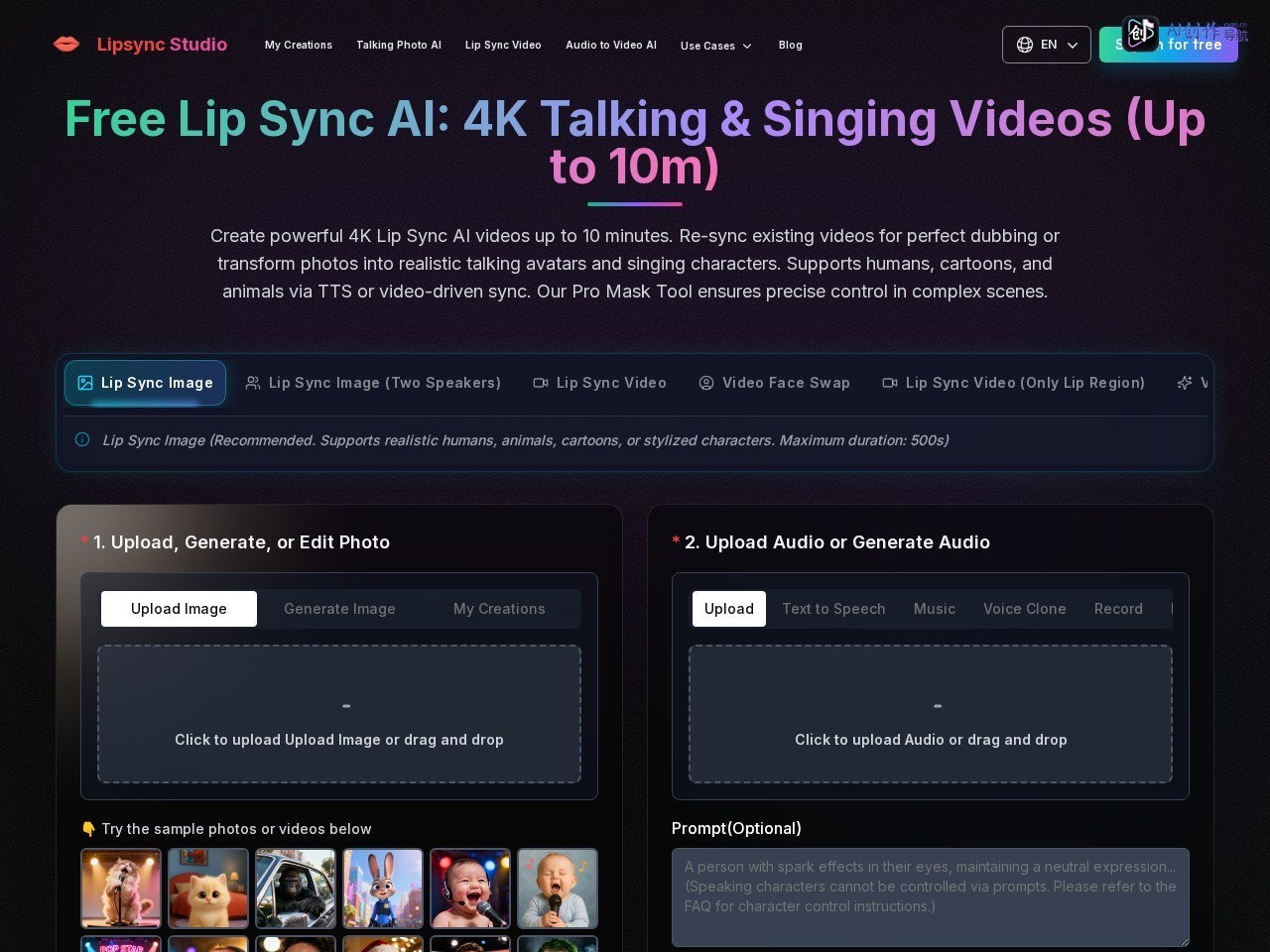1270x952 pixels.
Task: Open the EN language selector
Action: (1047, 45)
